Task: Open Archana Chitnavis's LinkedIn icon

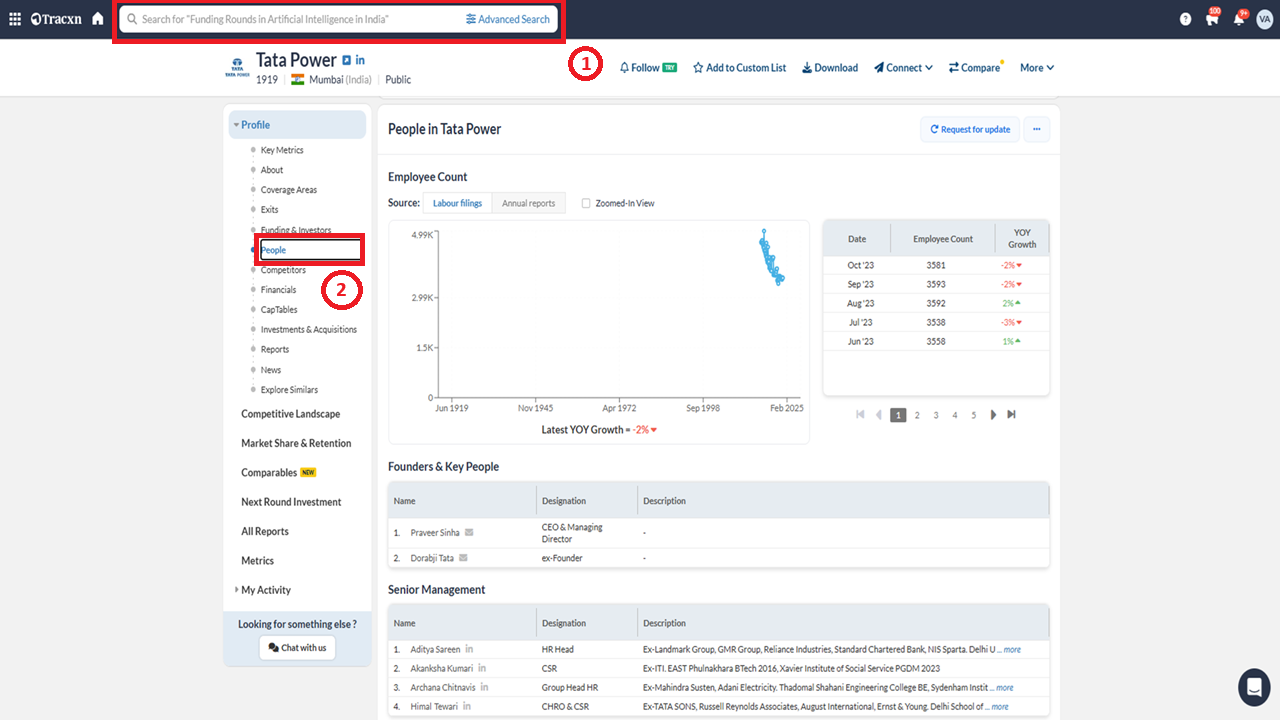Action: pos(484,687)
